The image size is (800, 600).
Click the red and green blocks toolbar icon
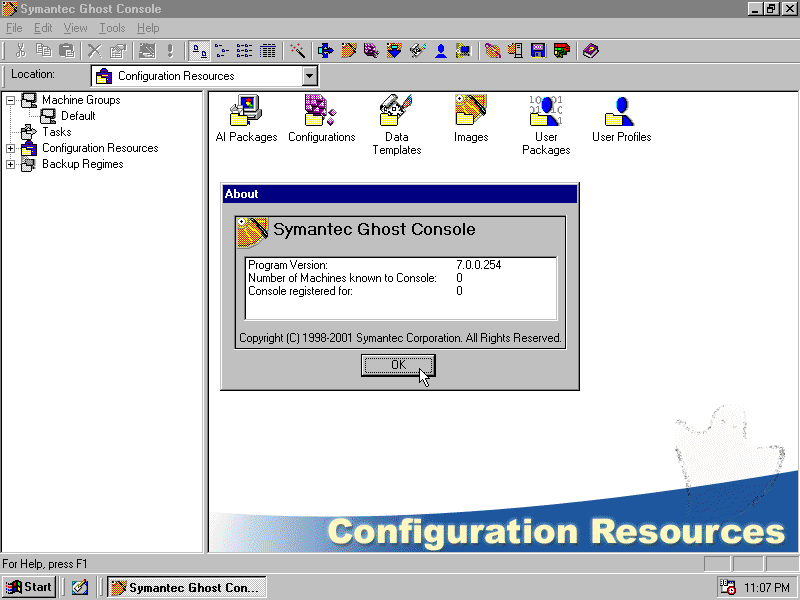(x=561, y=51)
